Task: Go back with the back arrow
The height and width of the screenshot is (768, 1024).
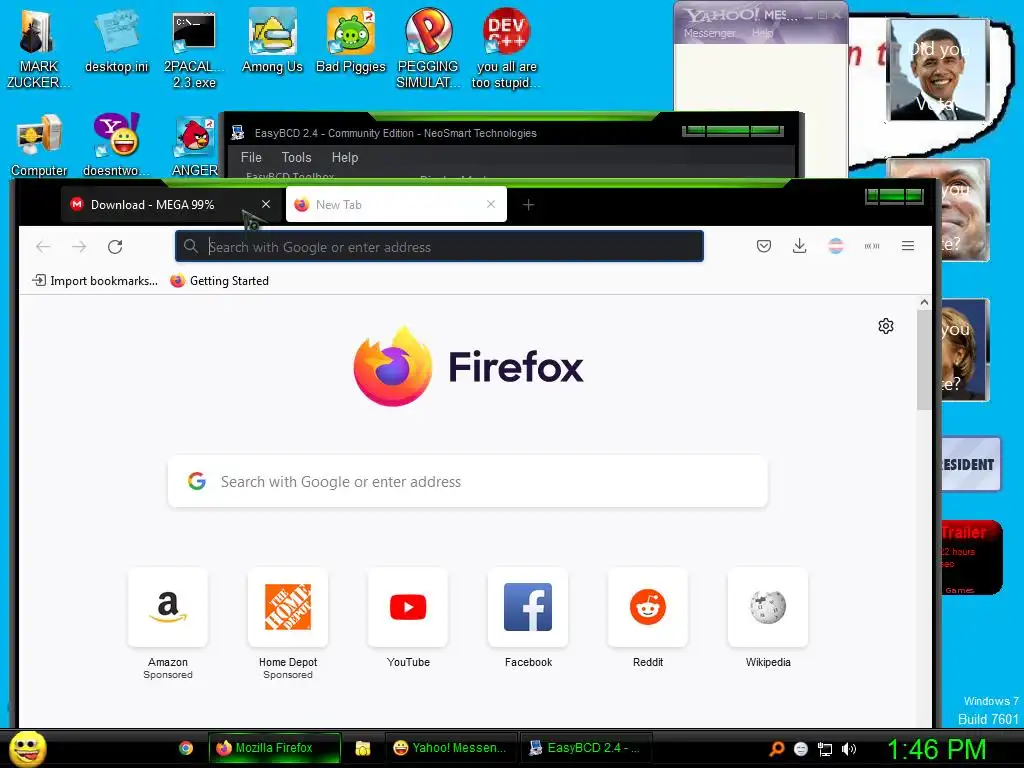Action: pos(43,247)
